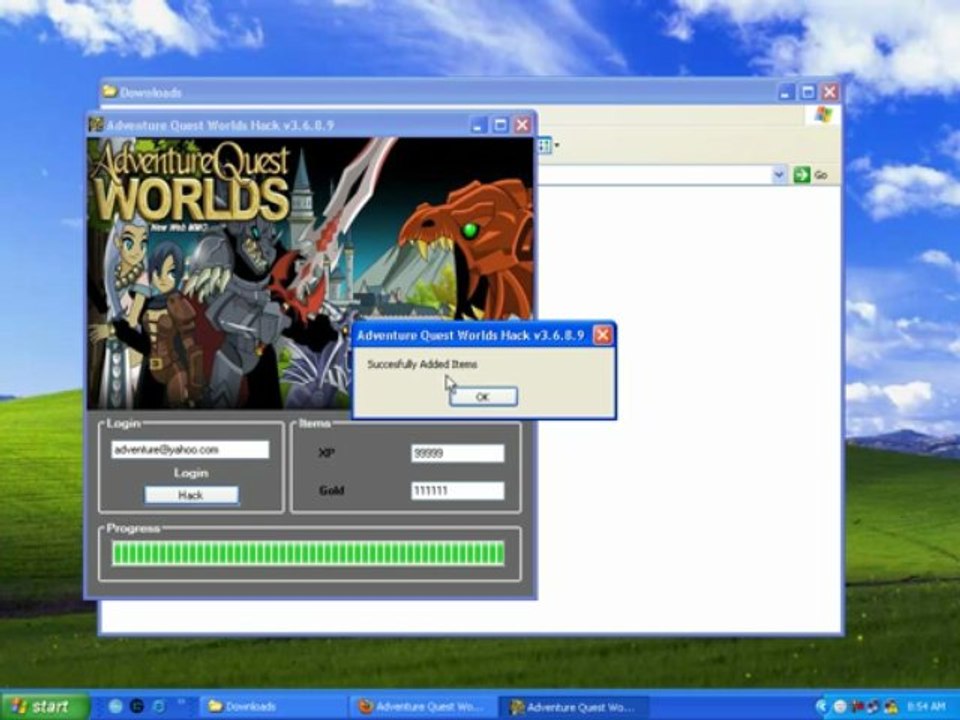Maximize the Adventure Quest Worlds Hack window
Viewport: 960px width, 720px height.
(x=501, y=125)
